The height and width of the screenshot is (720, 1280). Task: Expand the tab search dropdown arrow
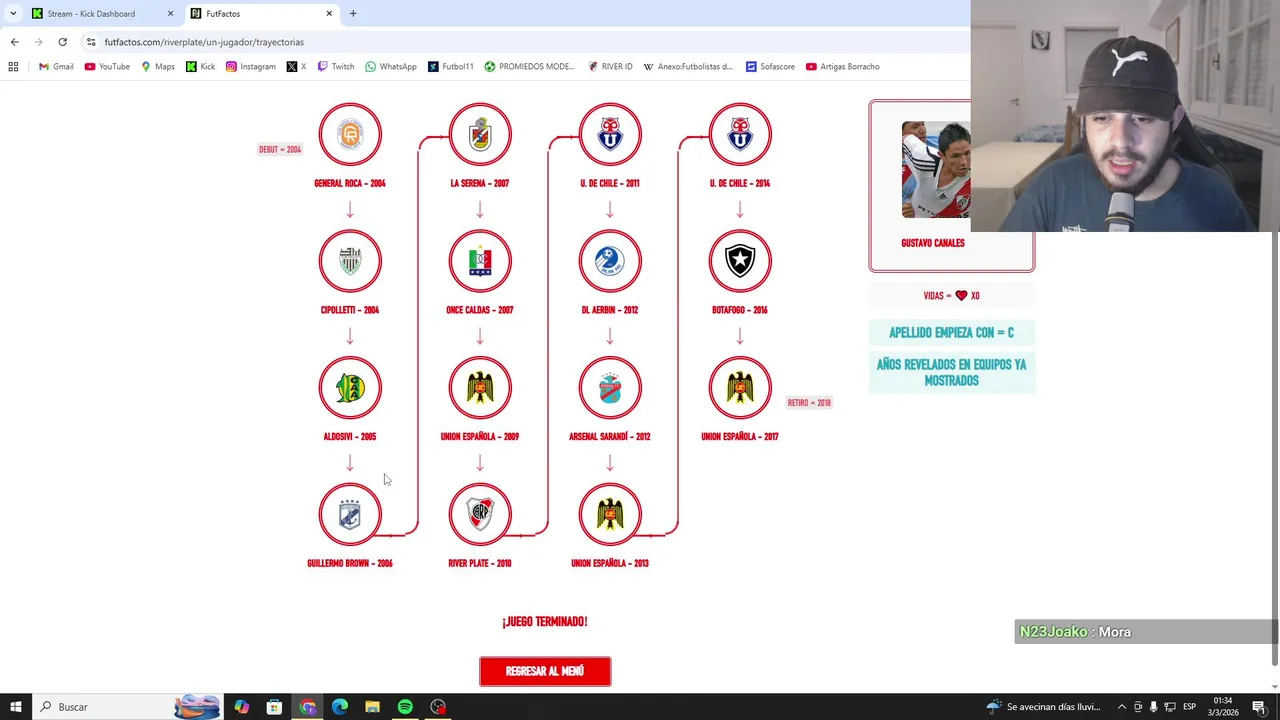pos(13,14)
